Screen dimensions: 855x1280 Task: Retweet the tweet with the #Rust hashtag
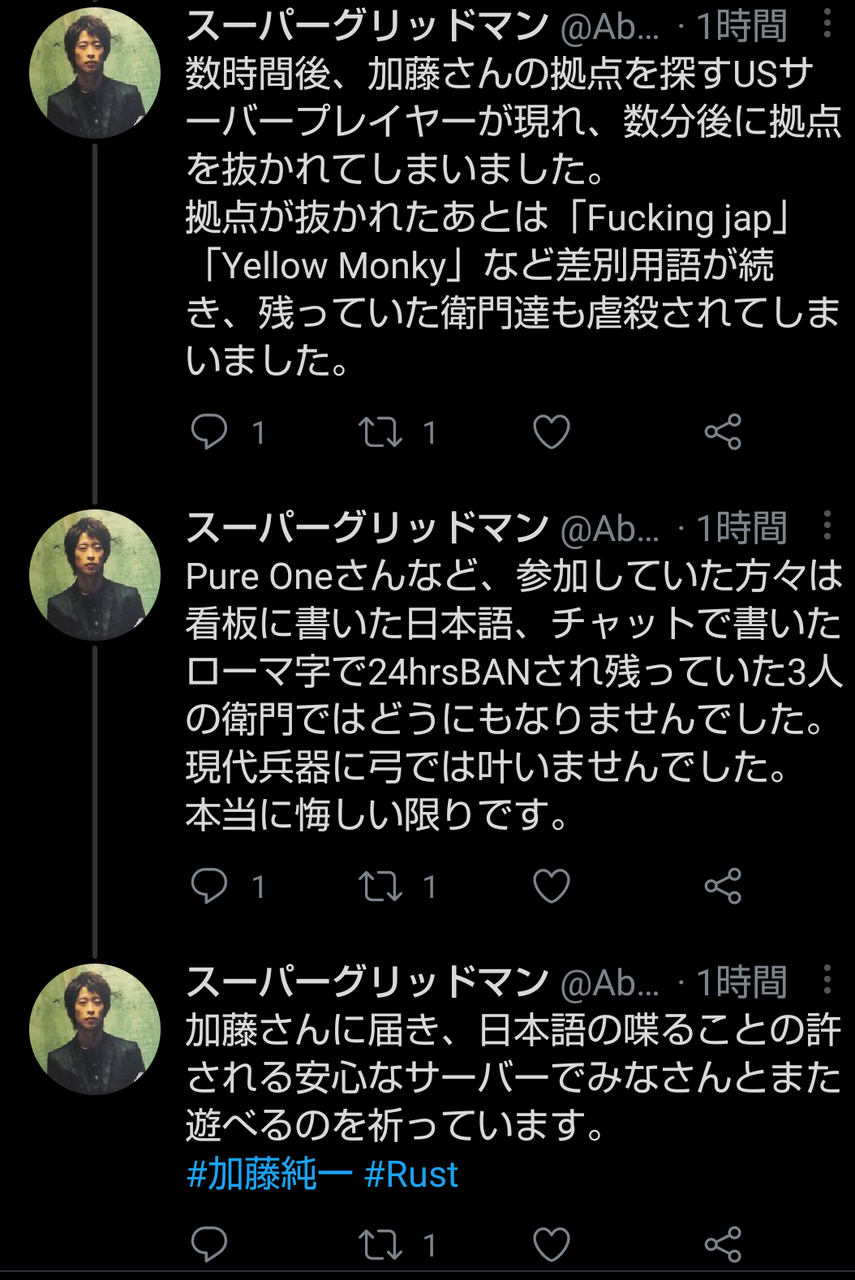click(x=380, y=1244)
